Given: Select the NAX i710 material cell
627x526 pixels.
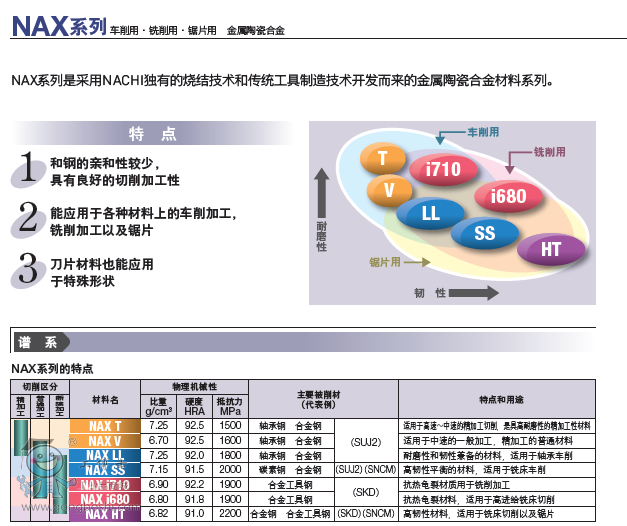Looking at the screenshot, I should (105, 485).
